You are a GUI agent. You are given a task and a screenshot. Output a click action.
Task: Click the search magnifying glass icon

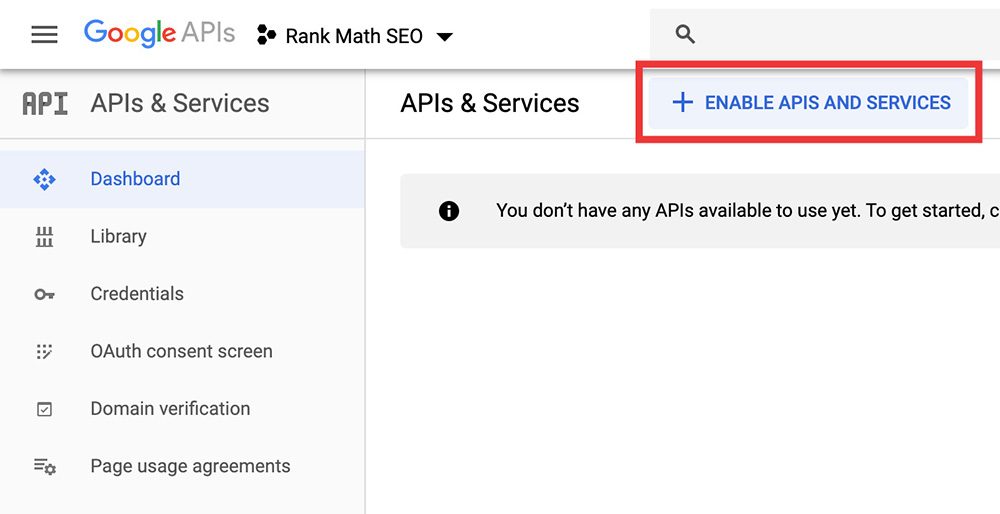(x=685, y=35)
